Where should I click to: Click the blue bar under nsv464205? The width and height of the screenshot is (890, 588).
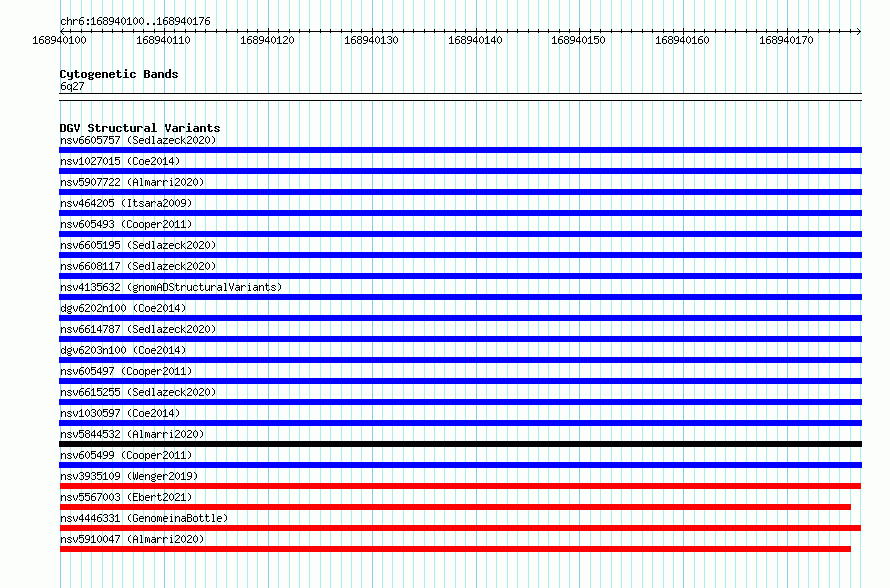460,213
